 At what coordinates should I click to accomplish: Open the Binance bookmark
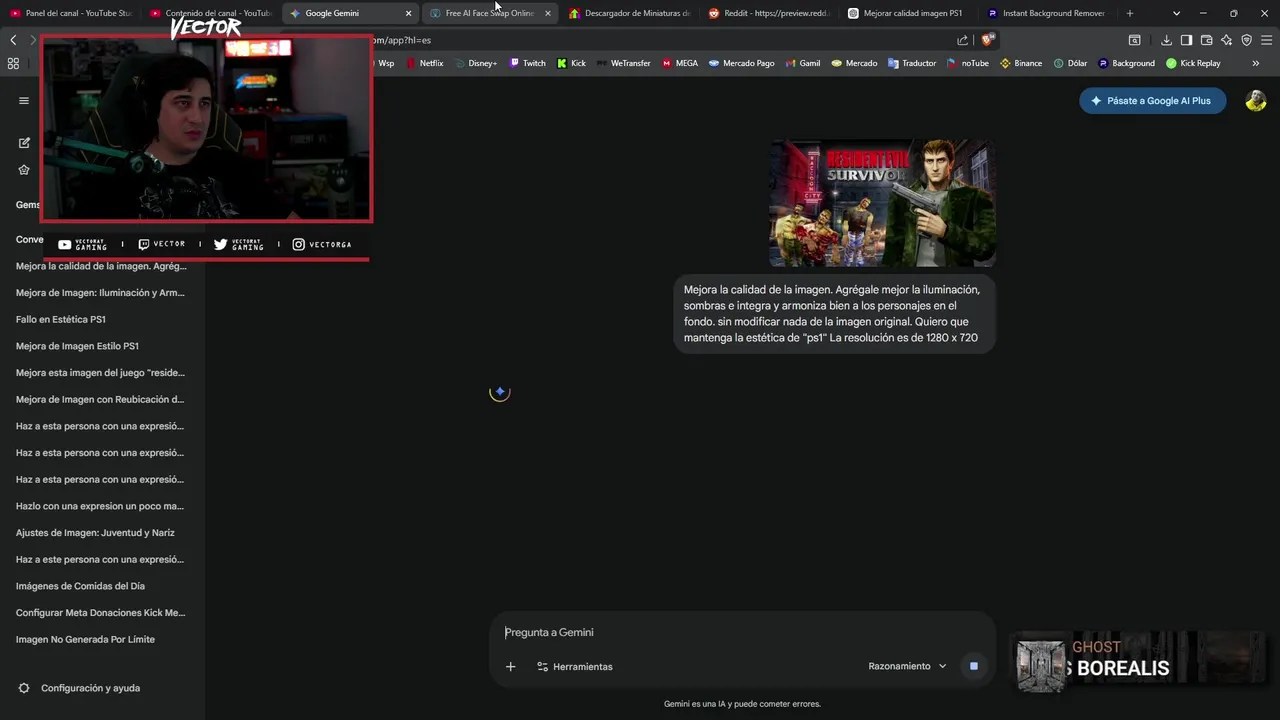1021,63
